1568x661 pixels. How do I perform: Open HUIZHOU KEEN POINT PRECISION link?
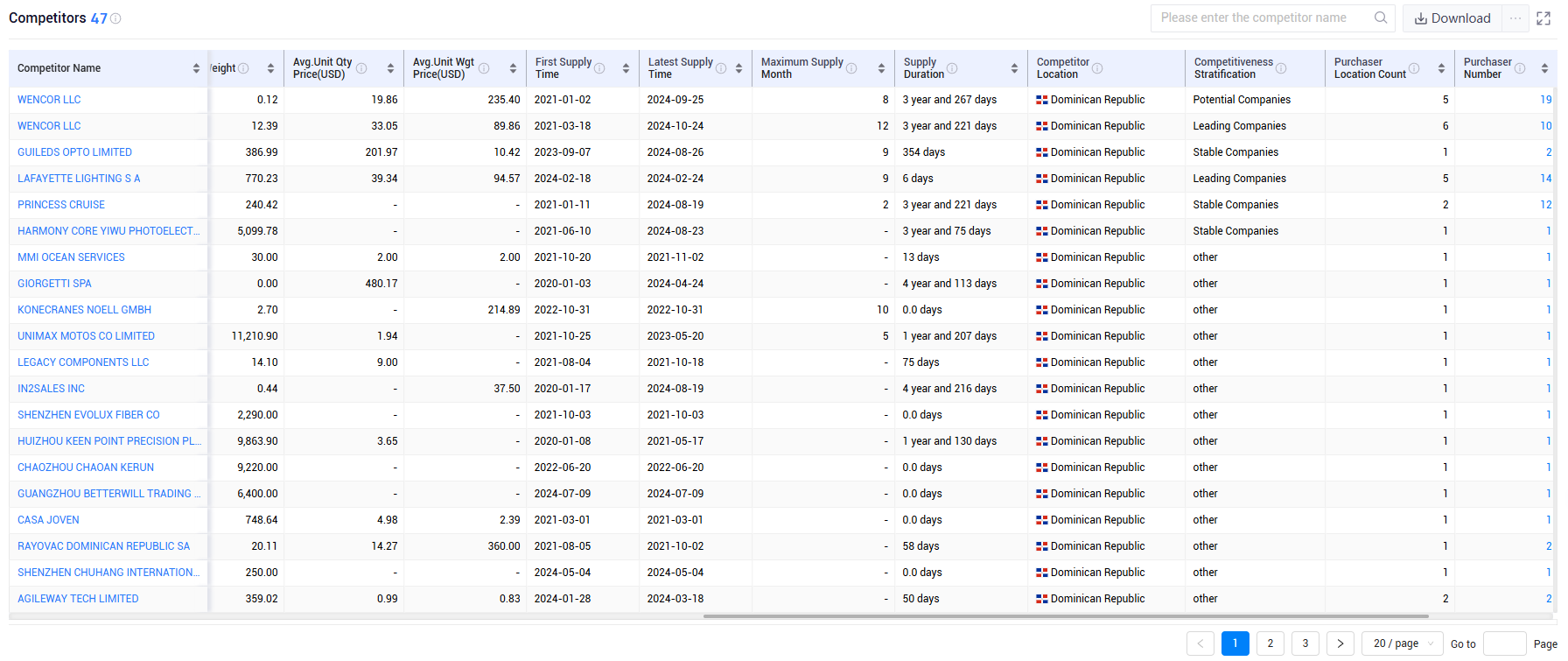tap(109, 441)
